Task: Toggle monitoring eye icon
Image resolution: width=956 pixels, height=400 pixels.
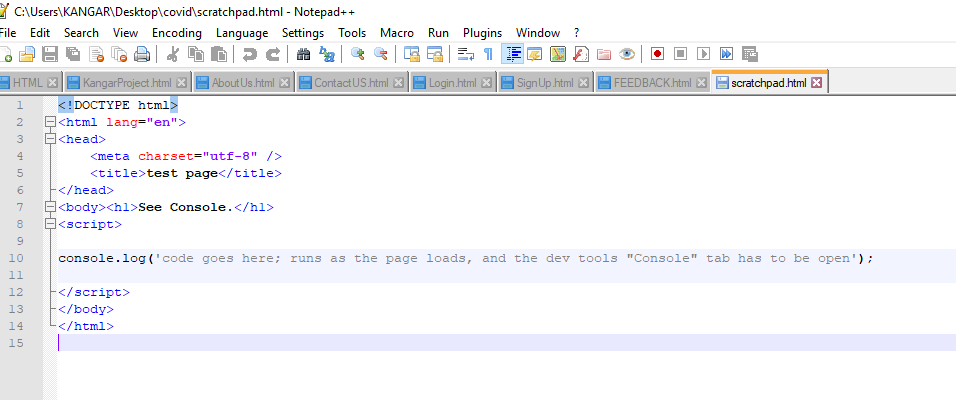Action: [627, 54]
